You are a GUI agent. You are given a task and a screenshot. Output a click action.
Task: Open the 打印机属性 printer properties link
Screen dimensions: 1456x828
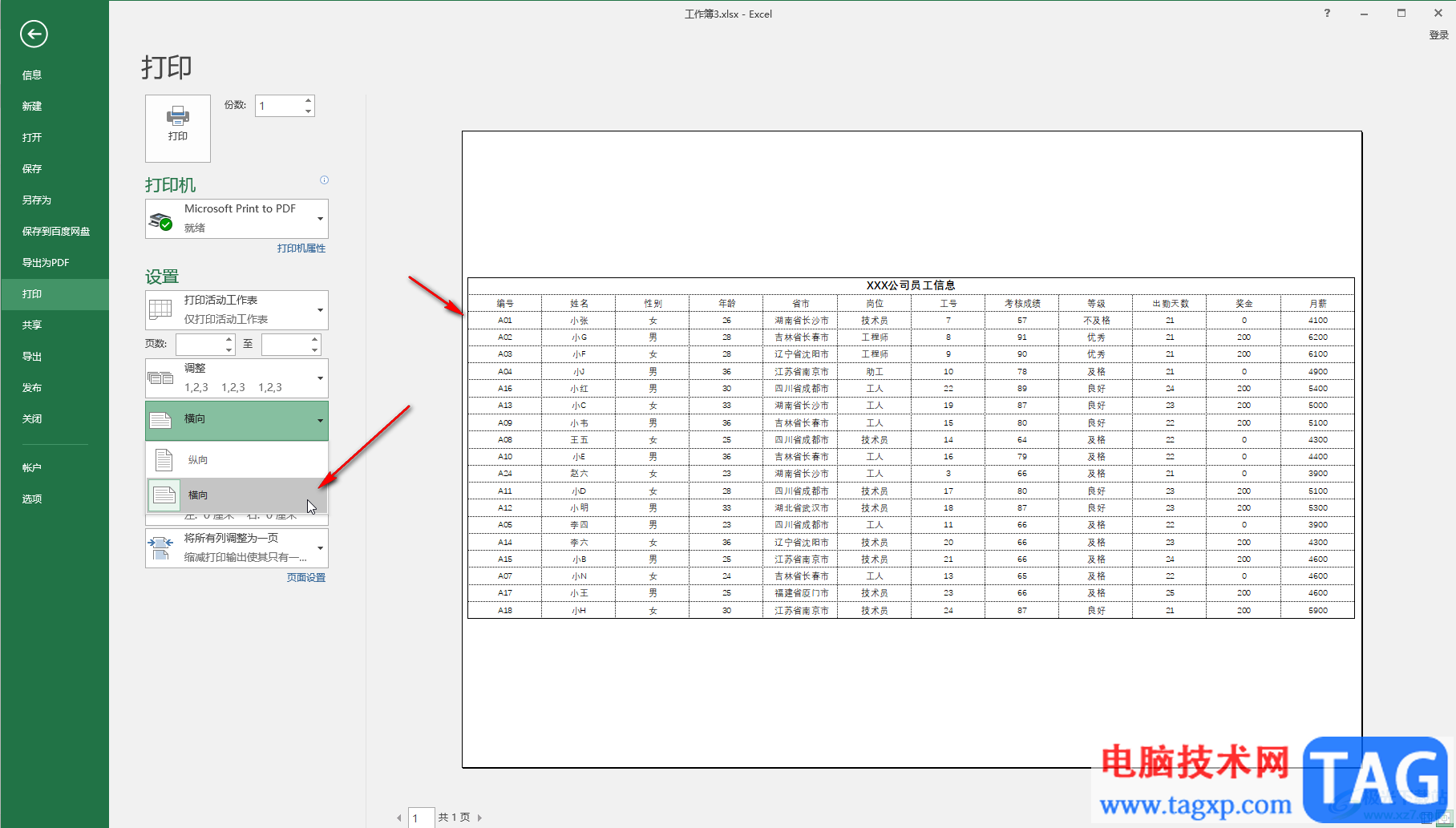[x=301, y=248]
